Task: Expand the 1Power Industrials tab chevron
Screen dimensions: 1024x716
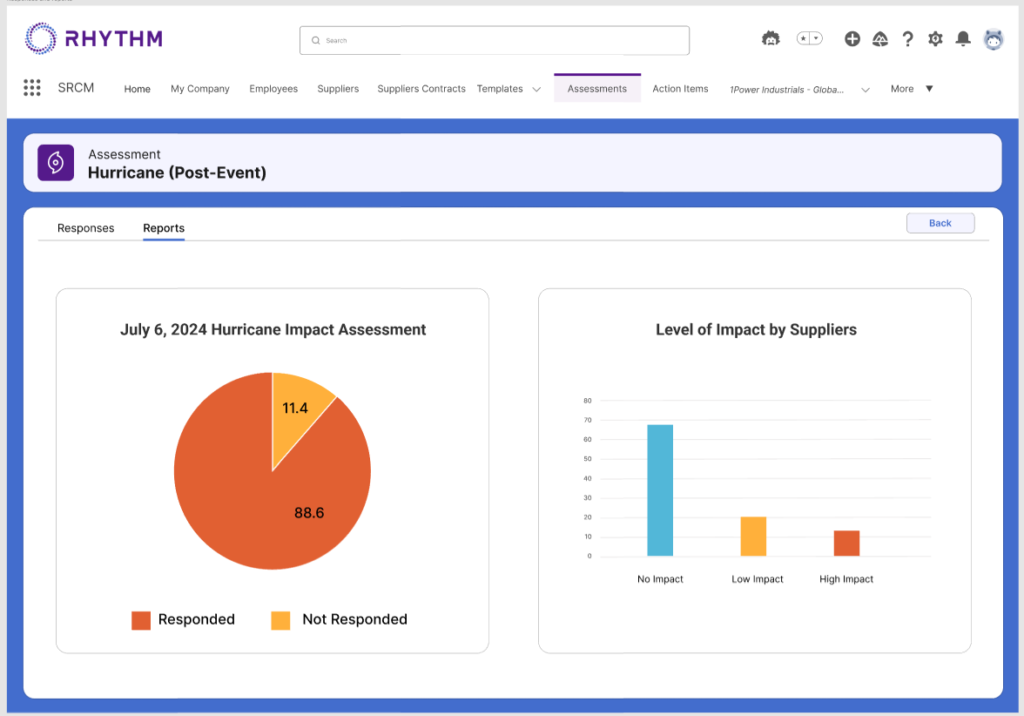Action: click(865, 88)
